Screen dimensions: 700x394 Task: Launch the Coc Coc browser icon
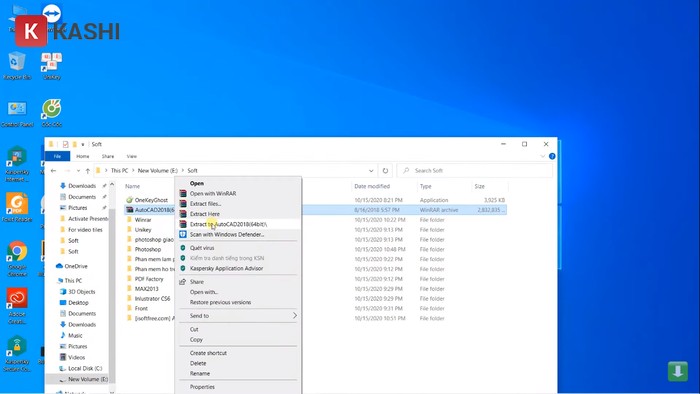pos(52,113)
